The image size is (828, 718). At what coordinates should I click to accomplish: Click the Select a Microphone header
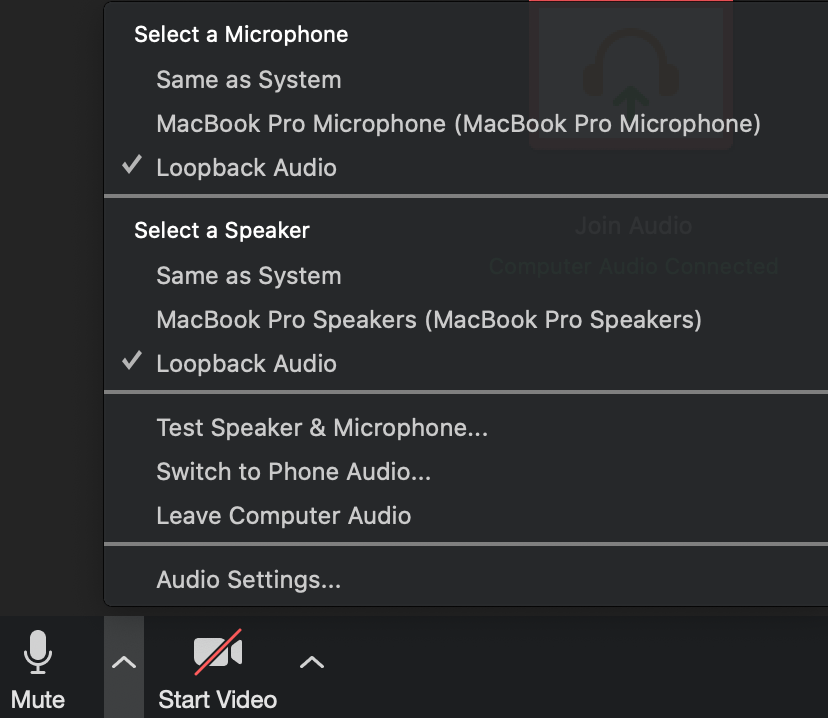(x=241, y=35)
